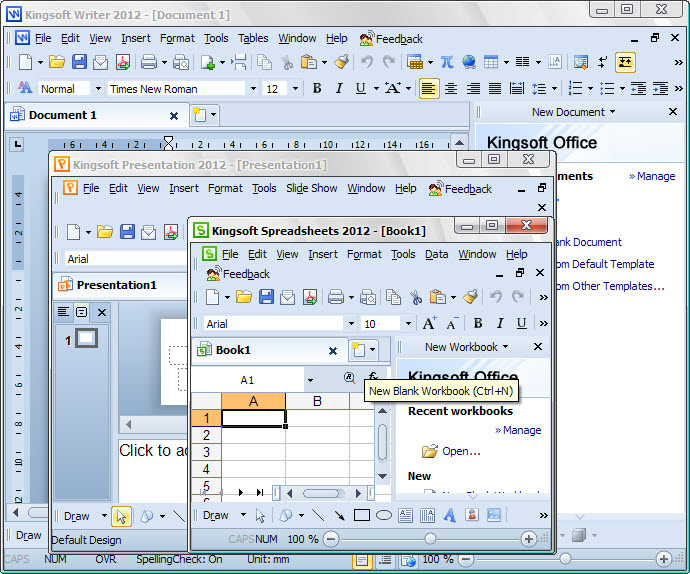Click the insert function fx icon
The height and width of the screenshot is (574, 690).
373,377
